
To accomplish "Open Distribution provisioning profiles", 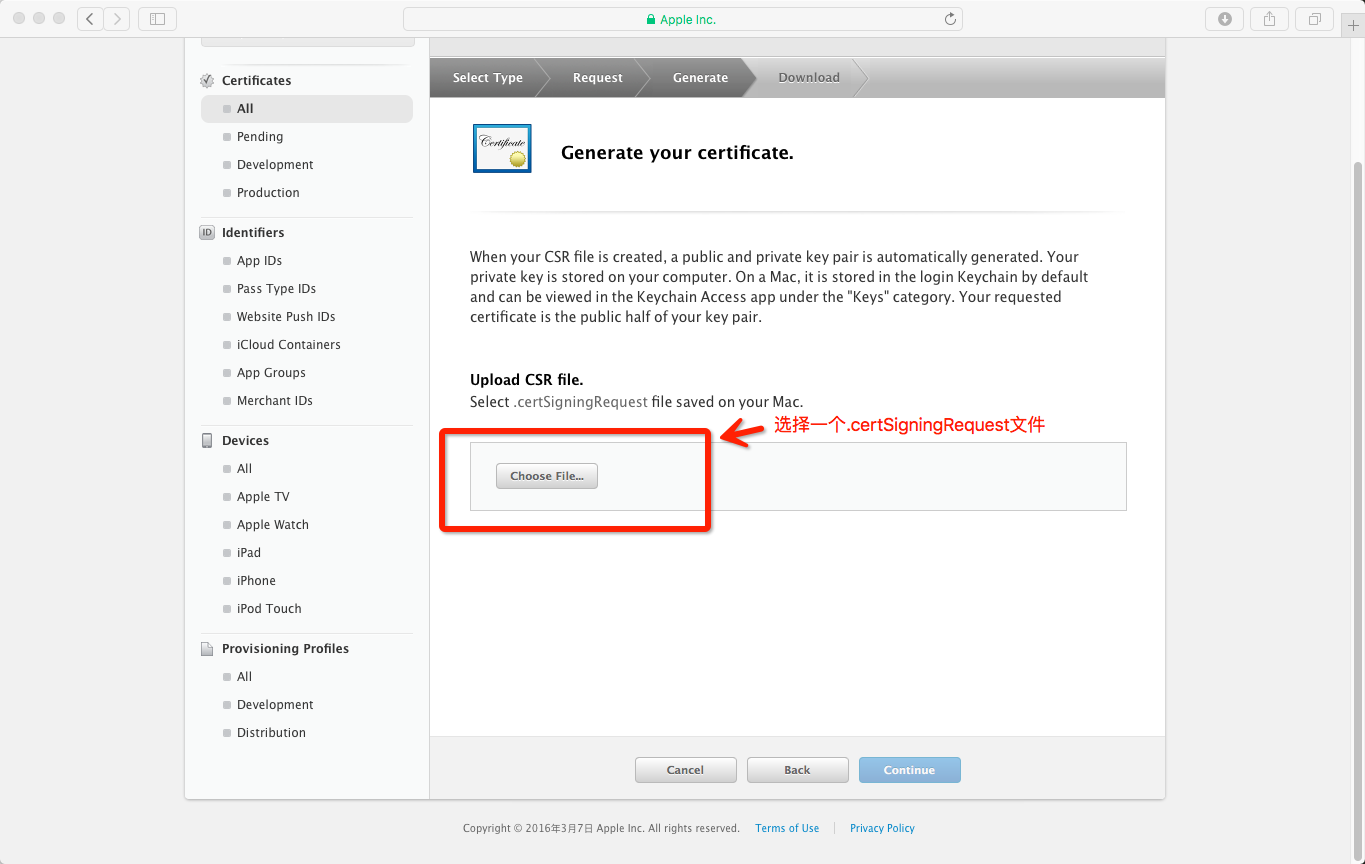I will (x=271, y=733).
